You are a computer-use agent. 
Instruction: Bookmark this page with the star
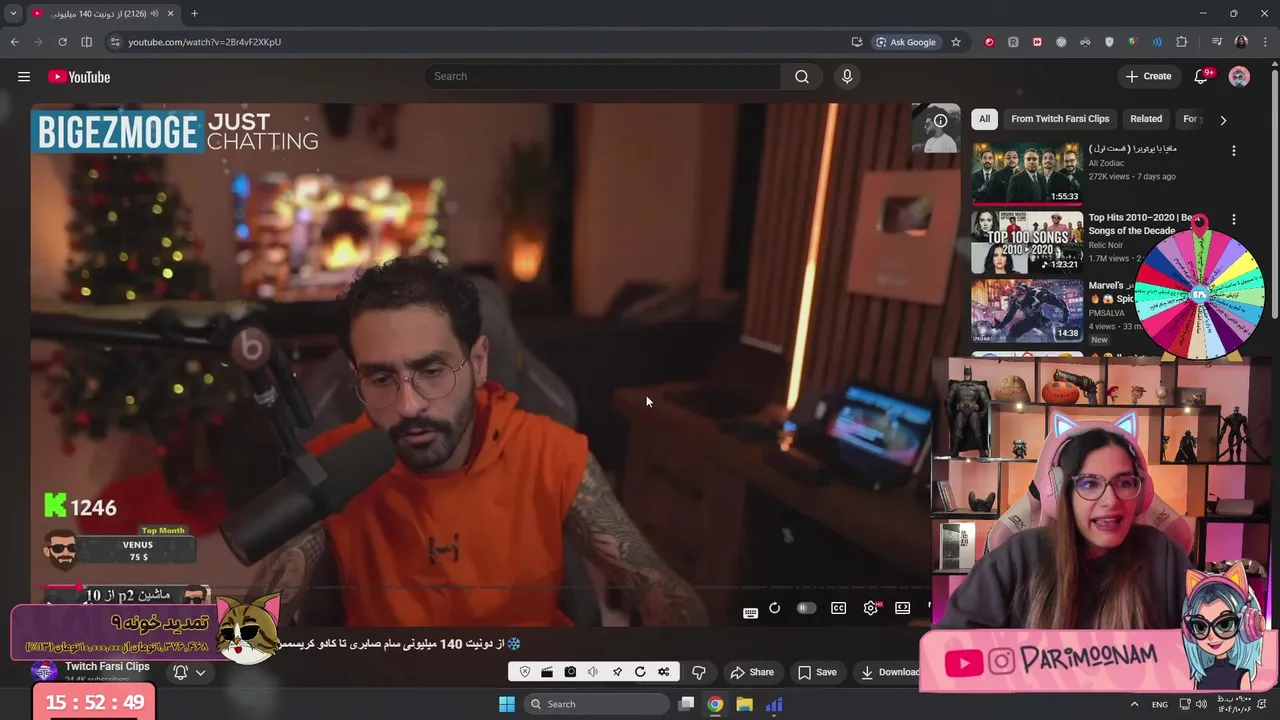click(956, 42)
